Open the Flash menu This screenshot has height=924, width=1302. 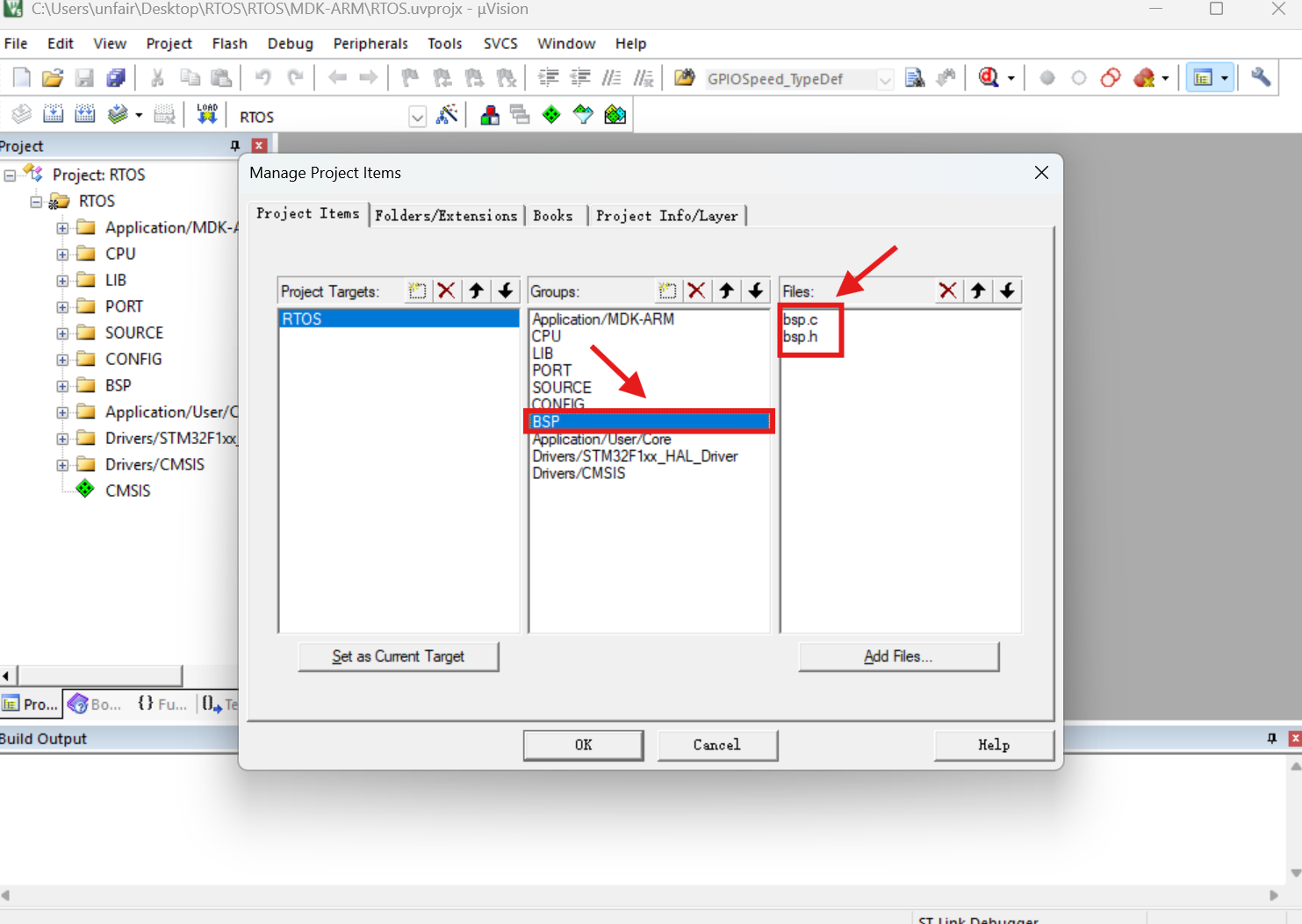coord(229,44)
